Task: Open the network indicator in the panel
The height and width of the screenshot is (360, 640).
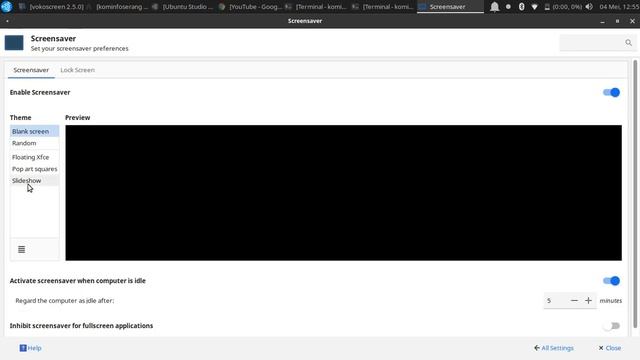Action: pyautogui.click(x=534, y=7)
